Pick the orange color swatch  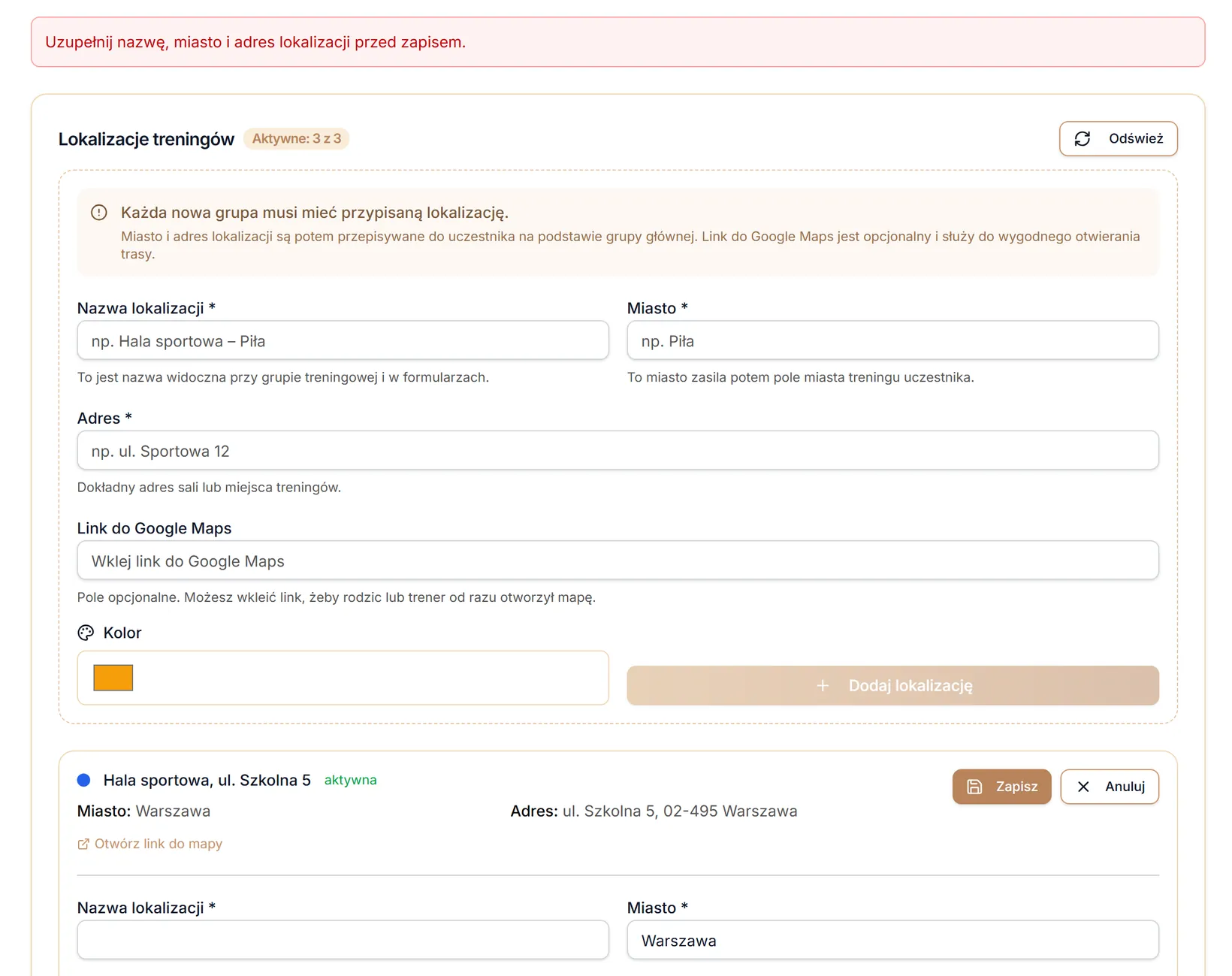click(x=113, y=678)
